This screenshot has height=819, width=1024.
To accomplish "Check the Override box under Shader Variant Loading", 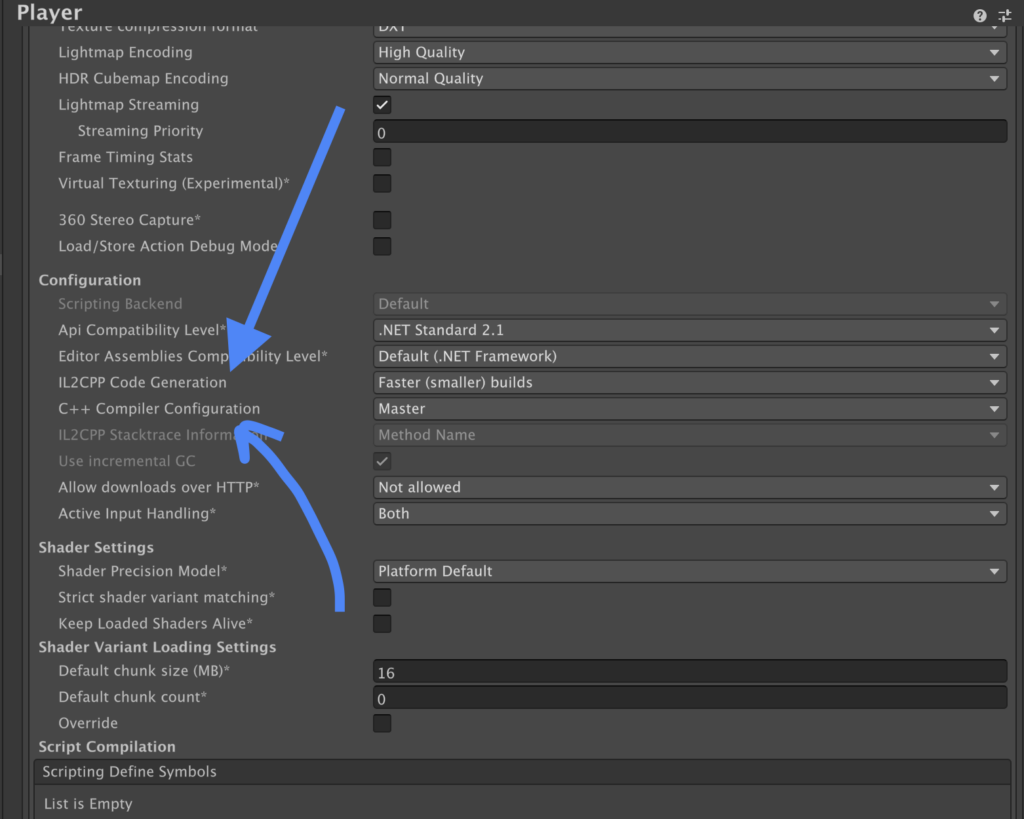I will [382, 723].
